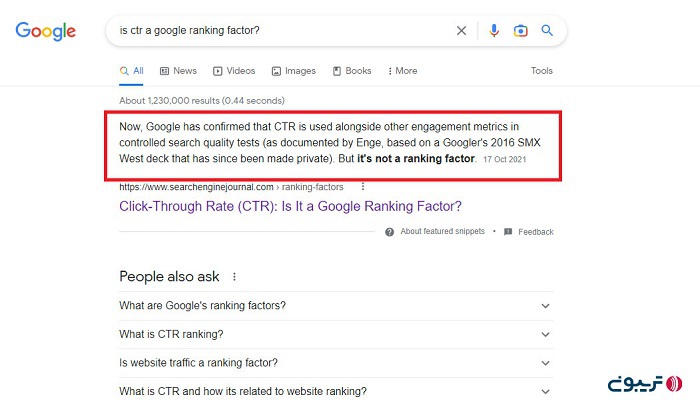Click inside the search query field
The width and height of the screenshot is (700, 407).
coord(280,31)
